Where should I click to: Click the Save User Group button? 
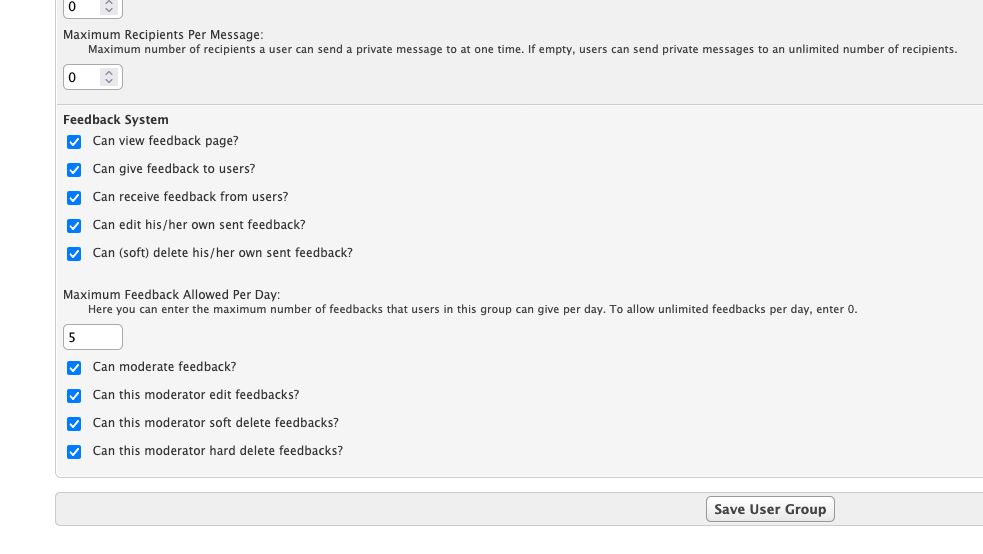pyautogui.click(x=770, y=509)
